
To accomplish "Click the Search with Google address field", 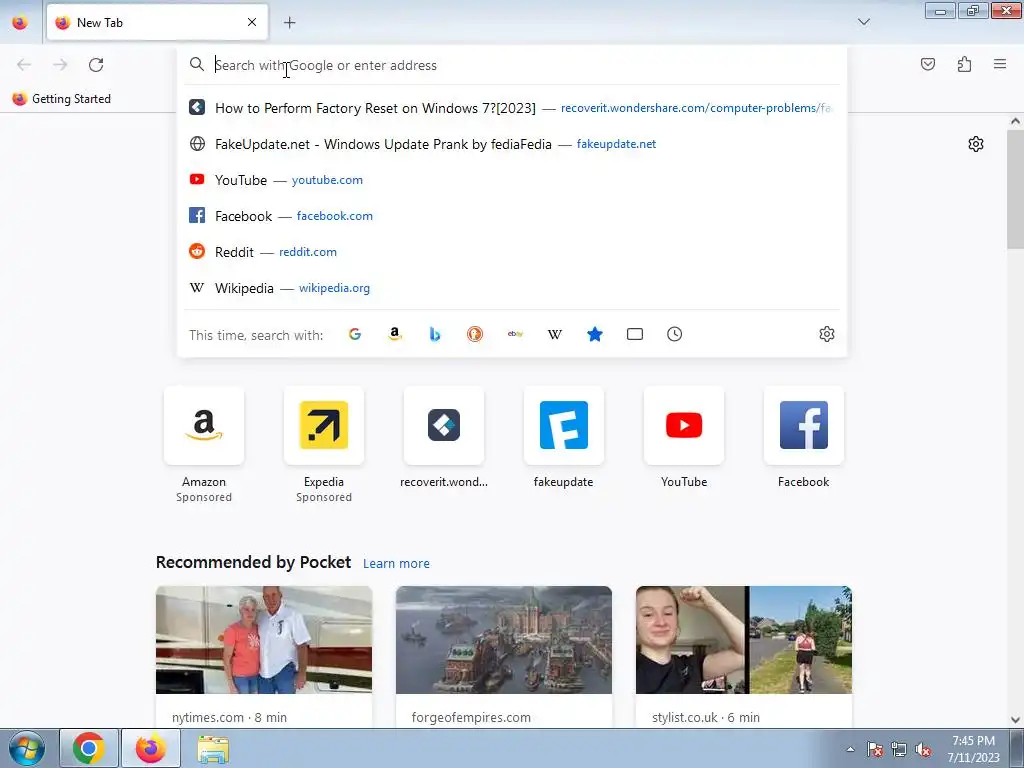I will pos(511,65).
